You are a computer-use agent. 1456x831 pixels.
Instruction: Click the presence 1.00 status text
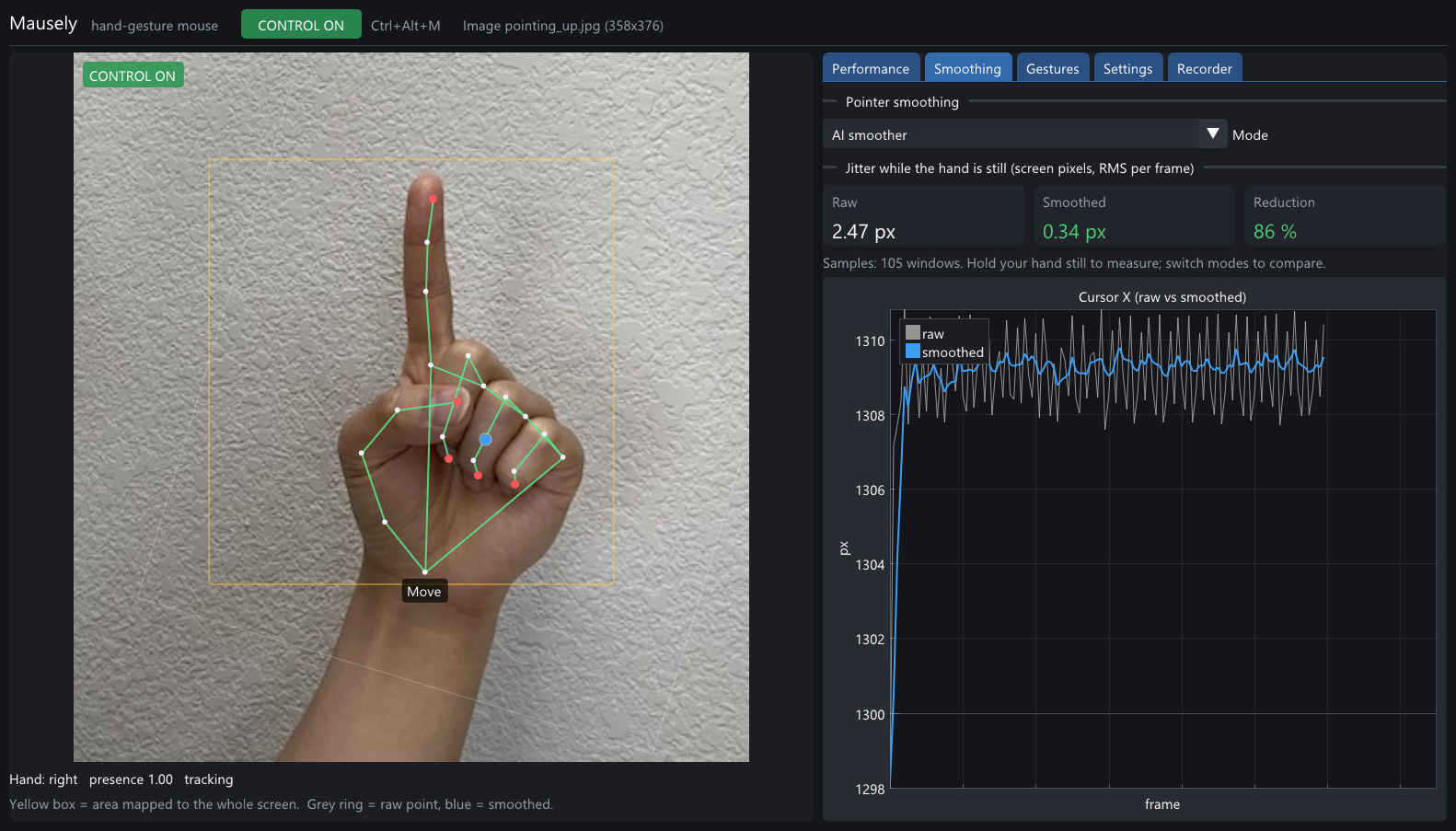[x=131, y=779]
